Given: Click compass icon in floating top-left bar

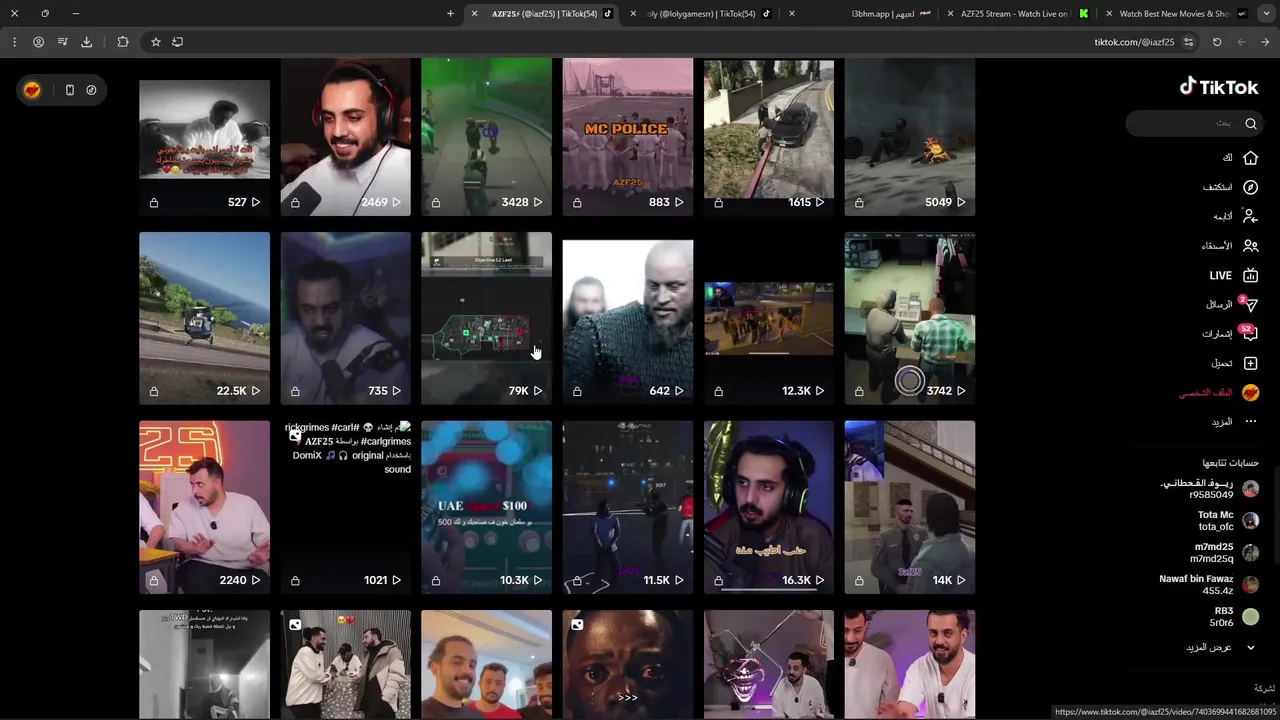Looking at the screenshot, I should click(x=91, y=90).
